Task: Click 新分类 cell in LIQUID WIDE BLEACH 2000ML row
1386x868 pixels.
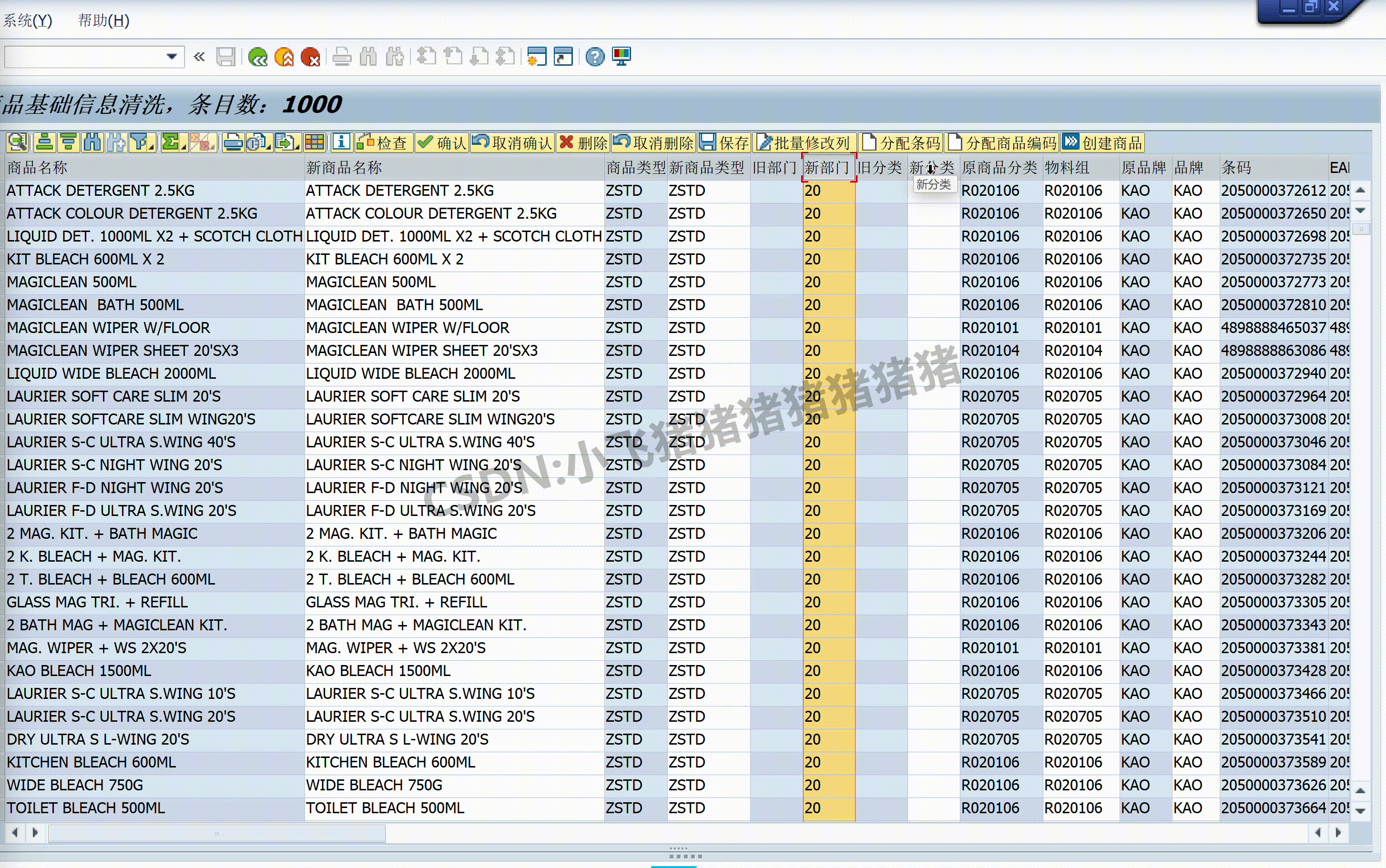Action: pos(933,373)
